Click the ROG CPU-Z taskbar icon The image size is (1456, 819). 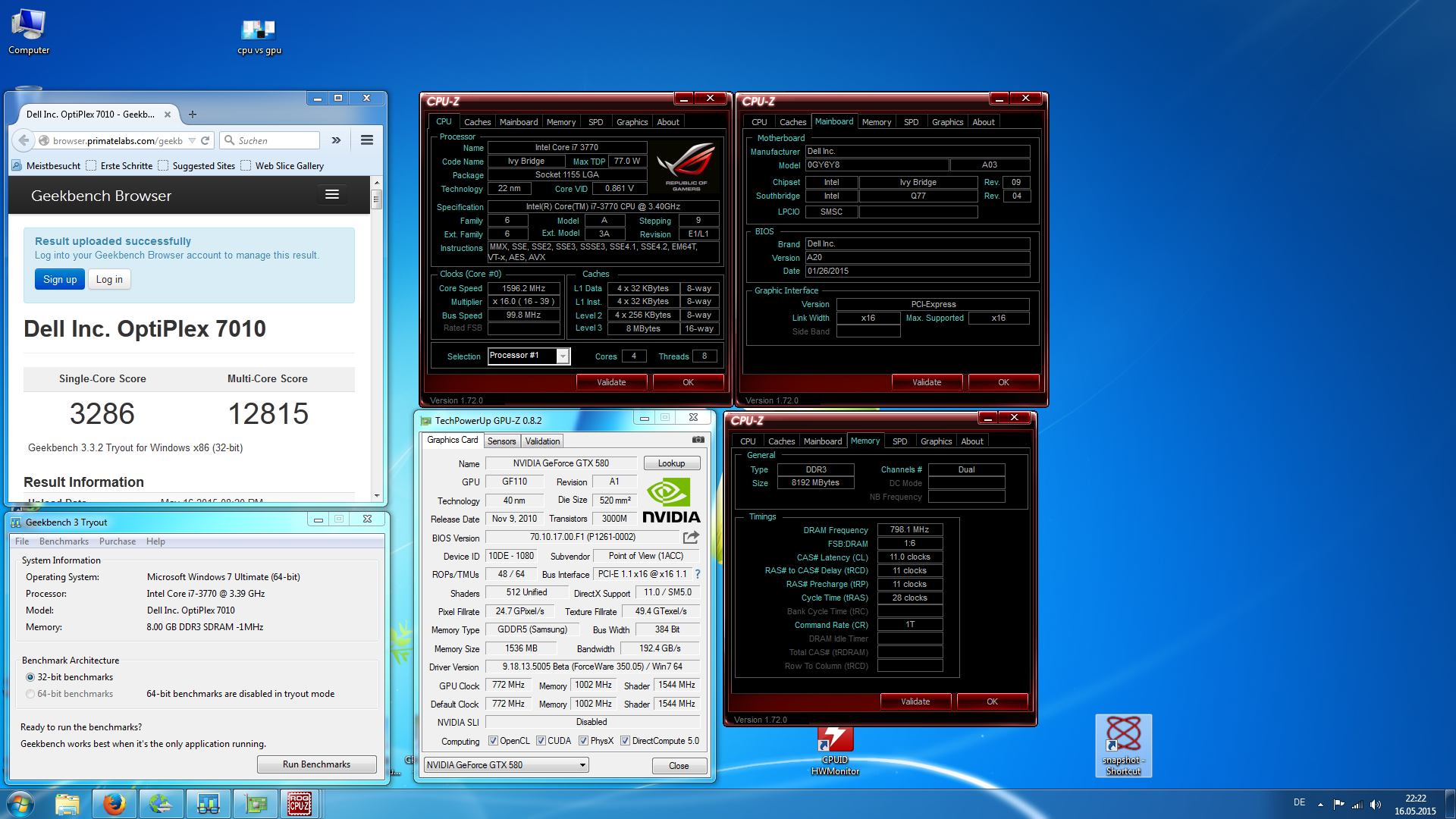299,804
